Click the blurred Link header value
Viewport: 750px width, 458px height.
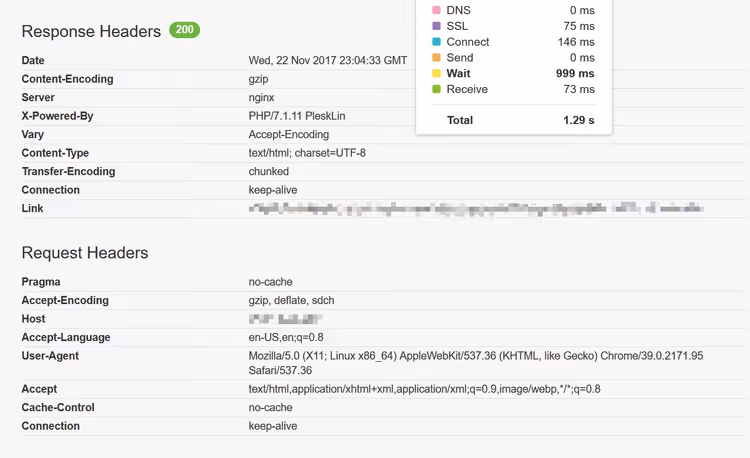tap(476, 208)
